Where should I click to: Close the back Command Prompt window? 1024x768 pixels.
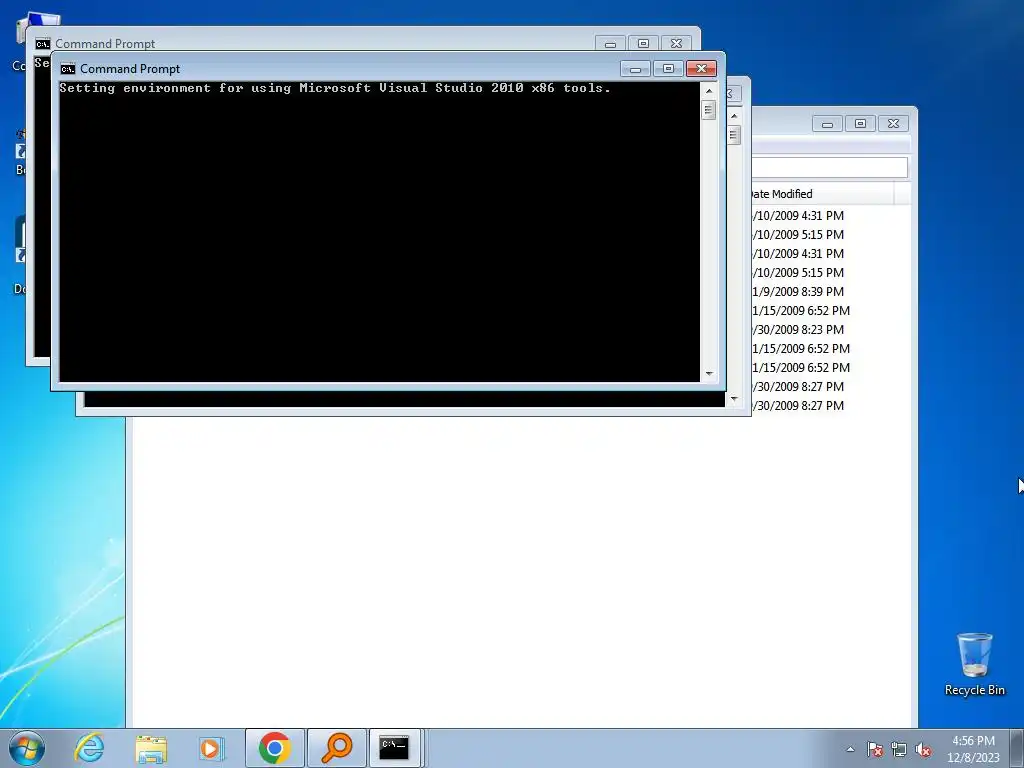[677, 44]
